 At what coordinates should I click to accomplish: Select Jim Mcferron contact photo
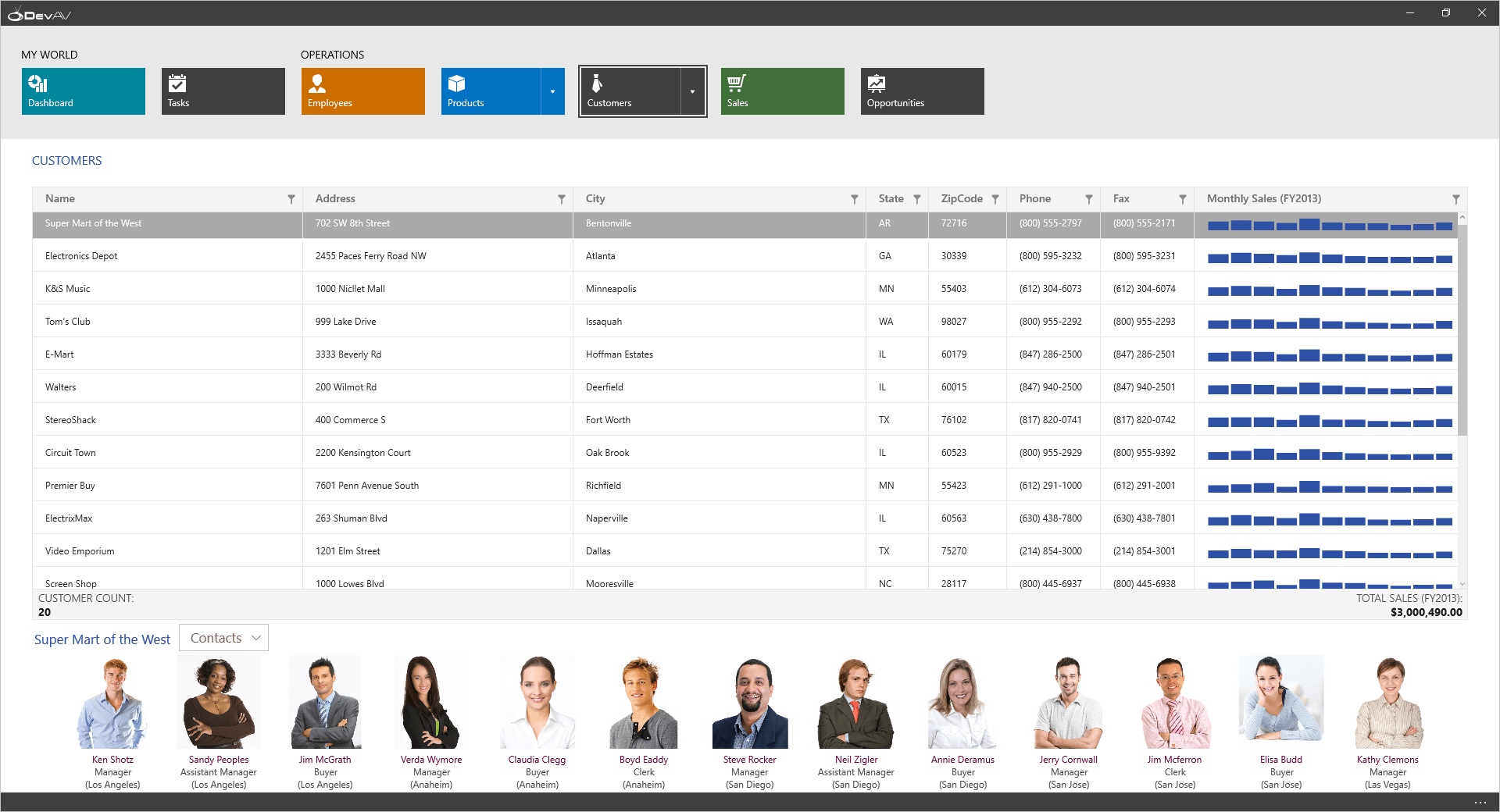click(1175, 703)
